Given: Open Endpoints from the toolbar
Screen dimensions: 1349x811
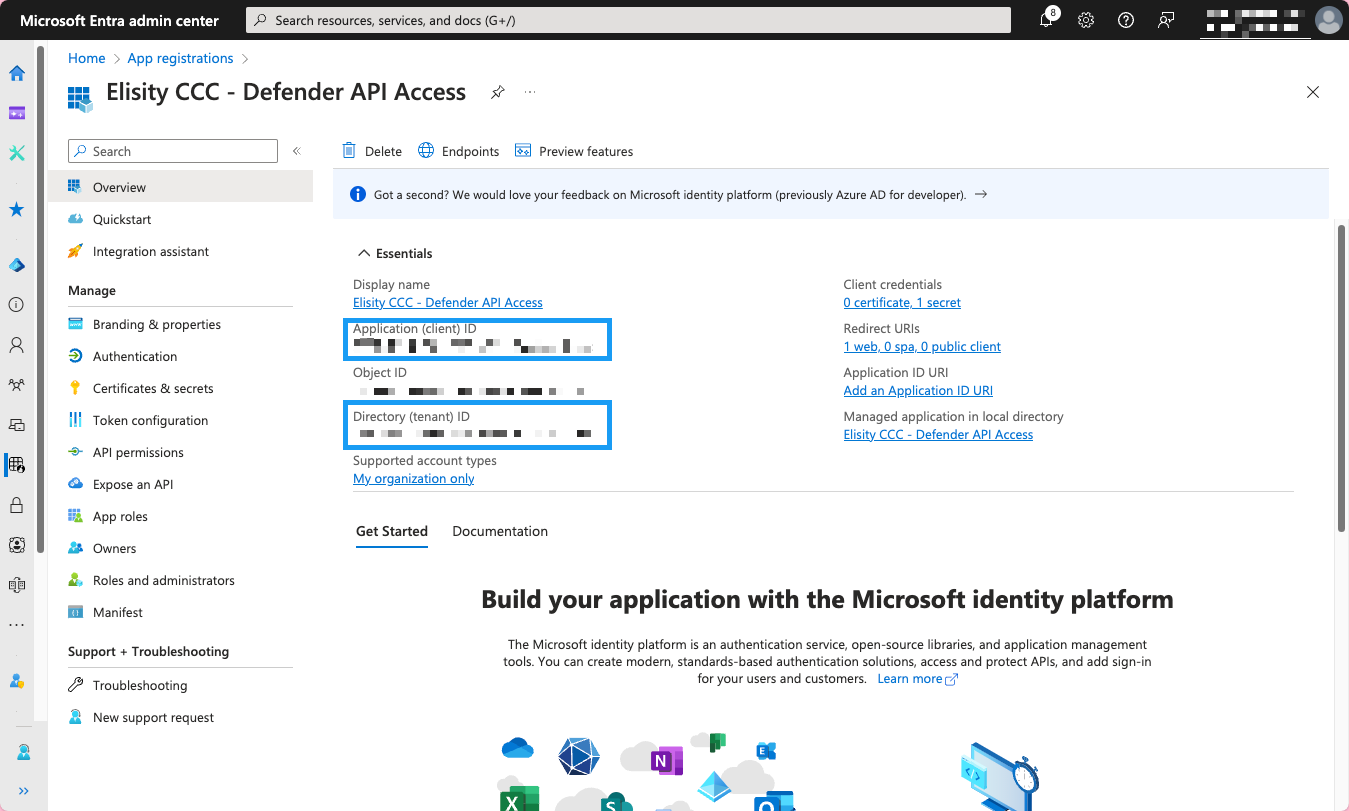Looking at the screenshot, I should [458, 151].
